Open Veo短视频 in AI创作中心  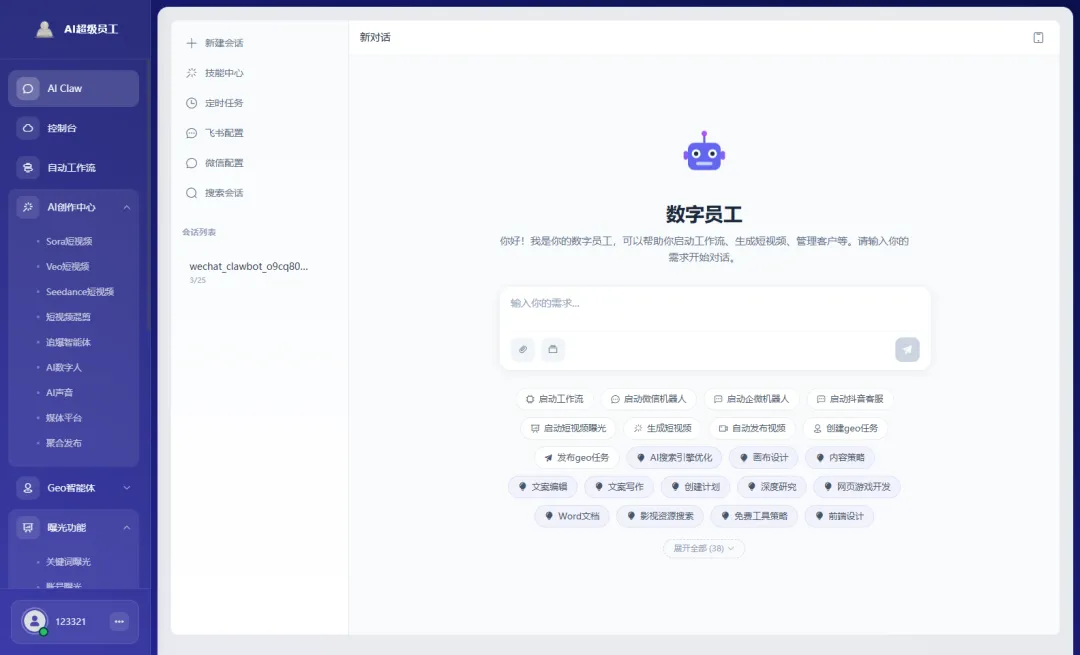(66, 266)
